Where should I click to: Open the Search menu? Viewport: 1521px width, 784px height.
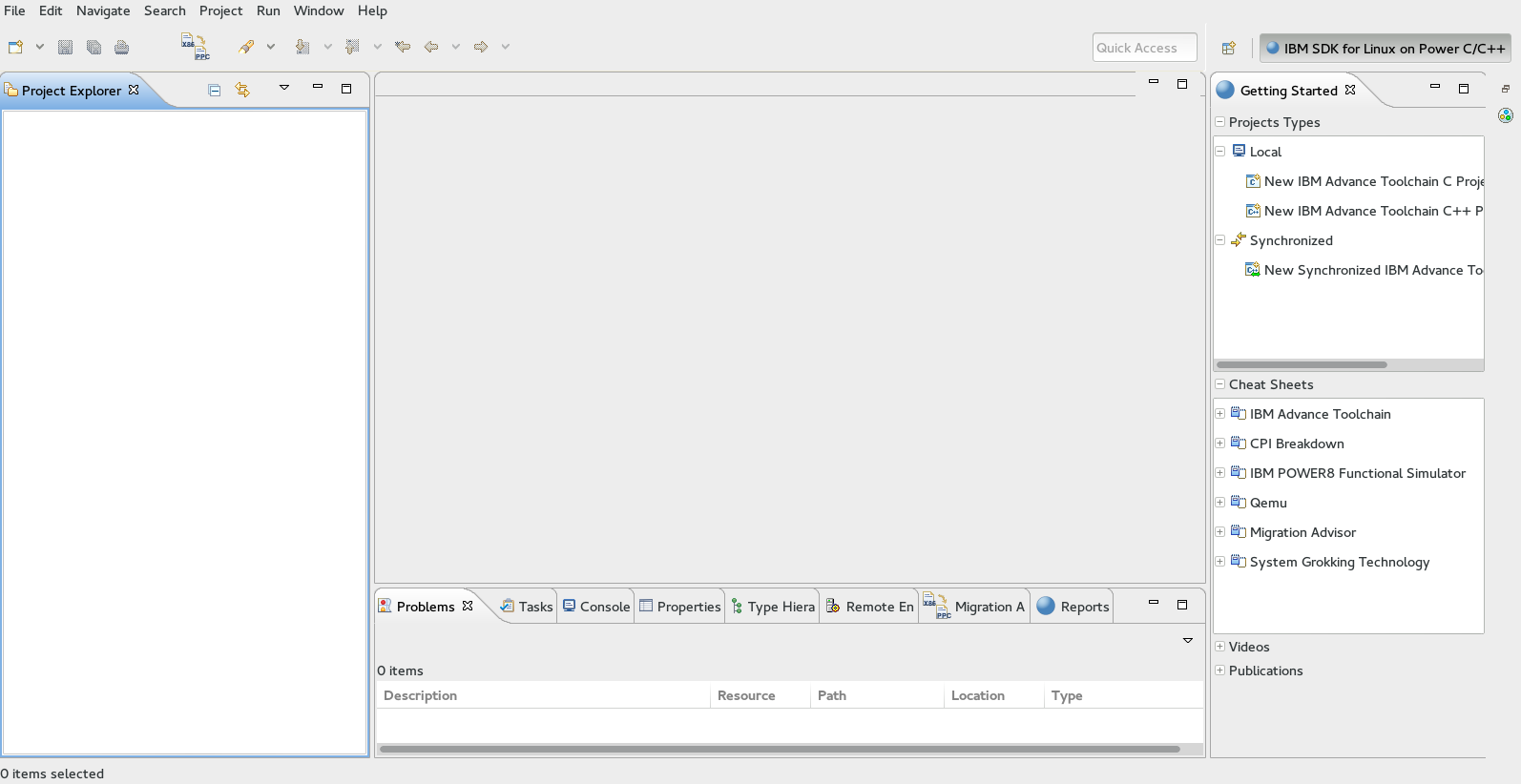click(x=165, y=10)
